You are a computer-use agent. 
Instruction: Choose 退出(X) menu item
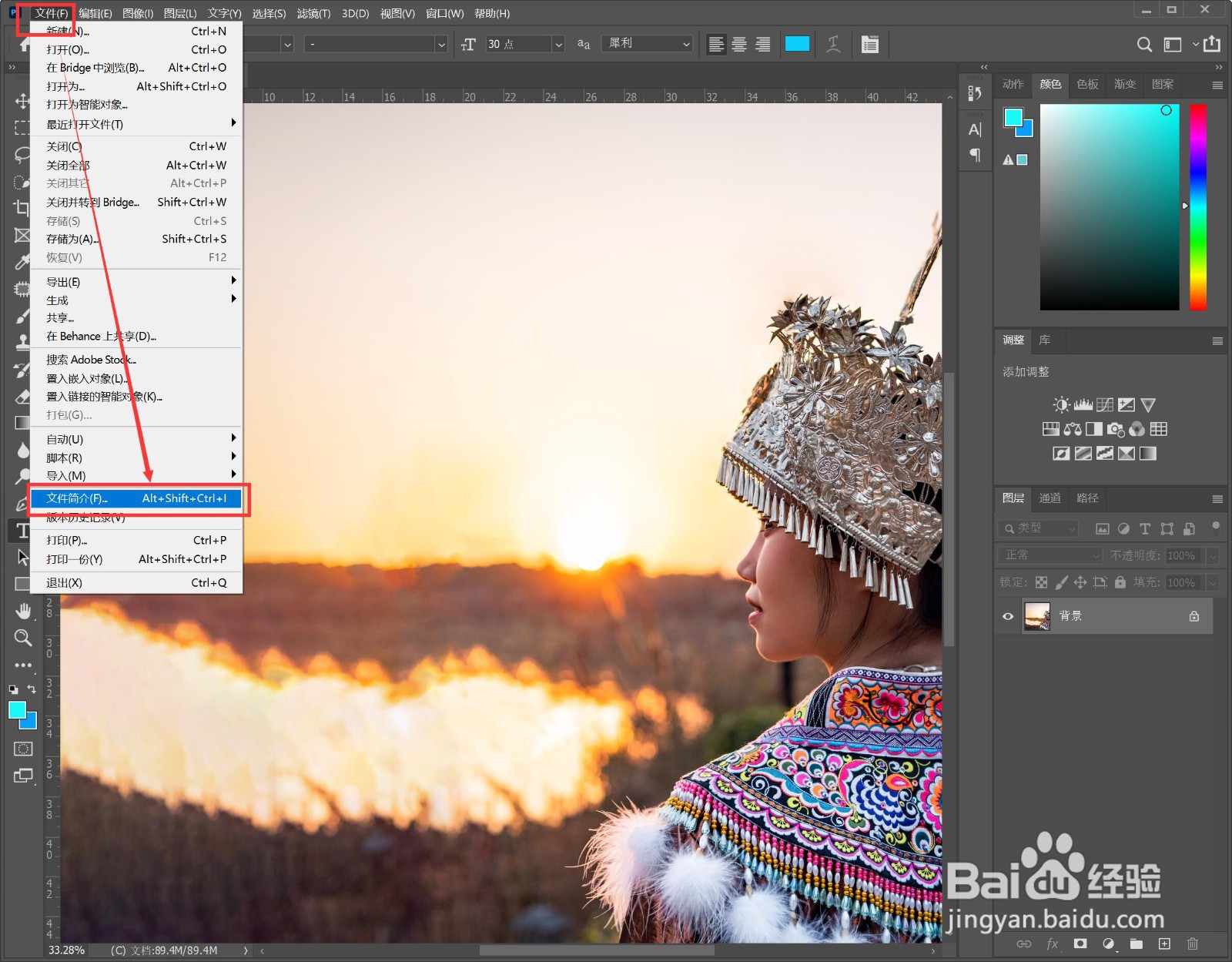(136, 582)
